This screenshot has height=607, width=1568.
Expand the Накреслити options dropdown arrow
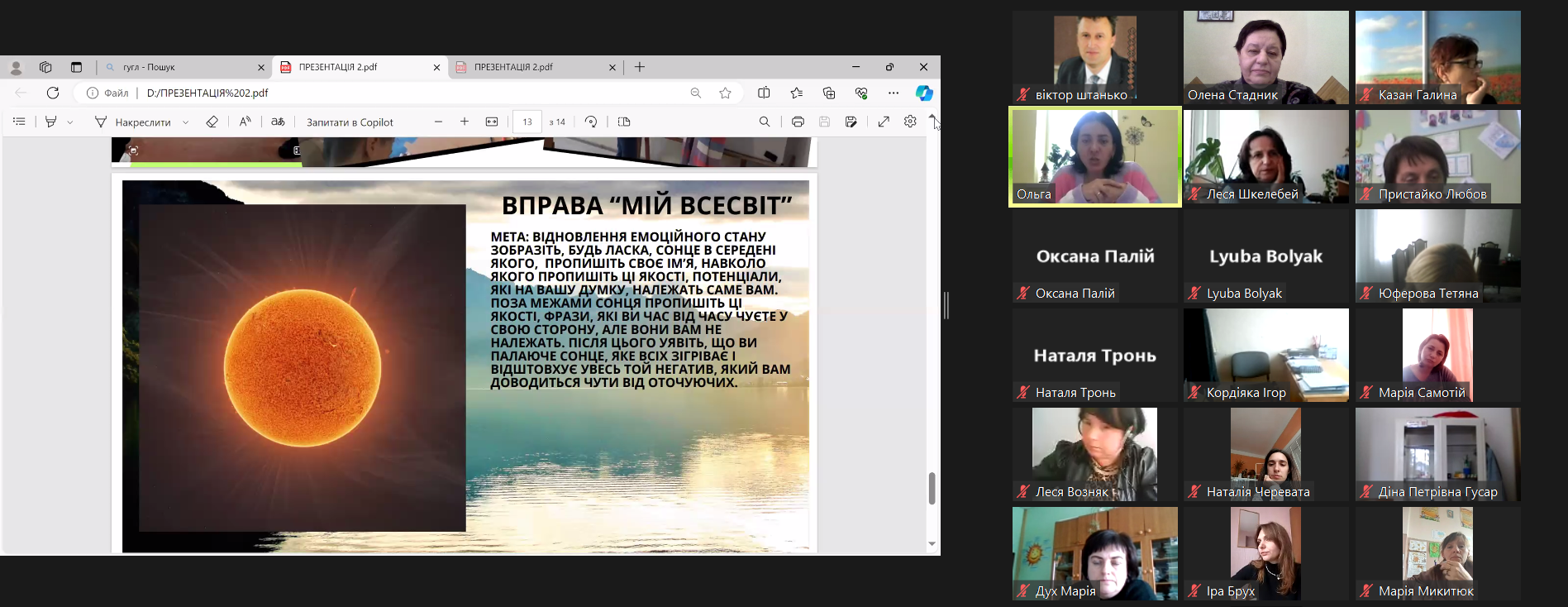pyautogui.click(x=185, y=122)
